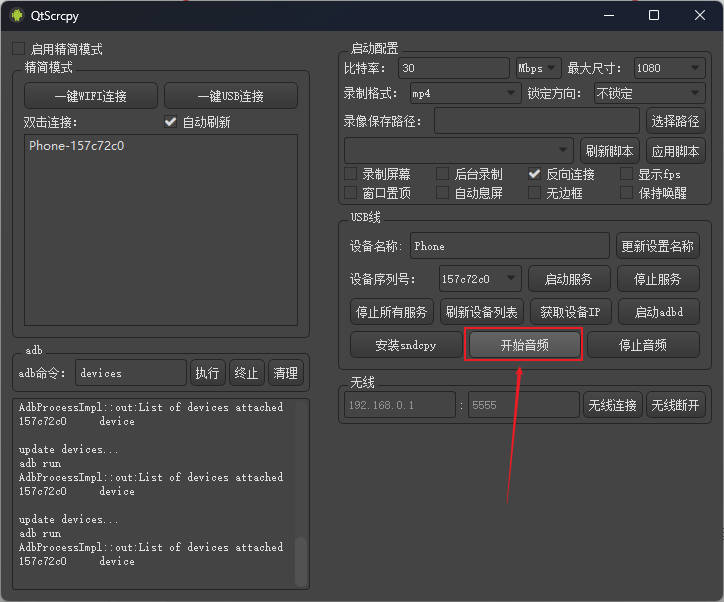Viewport: 724px width, 602px height.
Task: Enable the 录制屏幕 checkbox
Action: click(351, 174)
